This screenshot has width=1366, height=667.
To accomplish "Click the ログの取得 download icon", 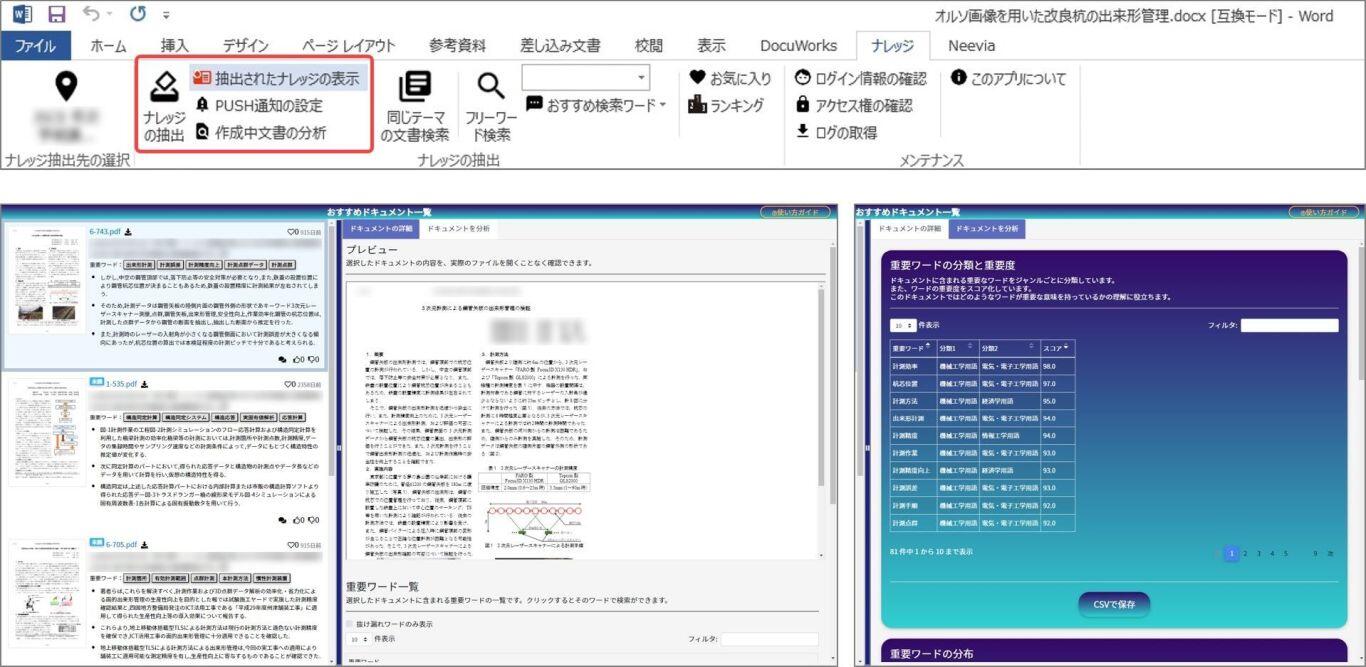I will click(802, 132).
